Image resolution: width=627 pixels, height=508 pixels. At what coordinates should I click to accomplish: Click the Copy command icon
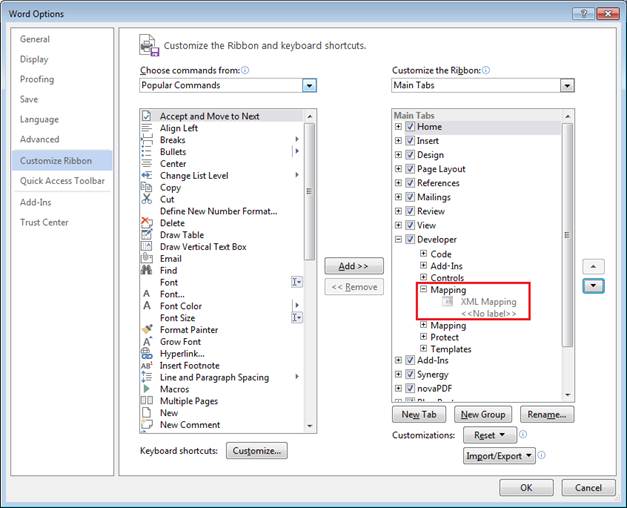(x=147, y=187)
